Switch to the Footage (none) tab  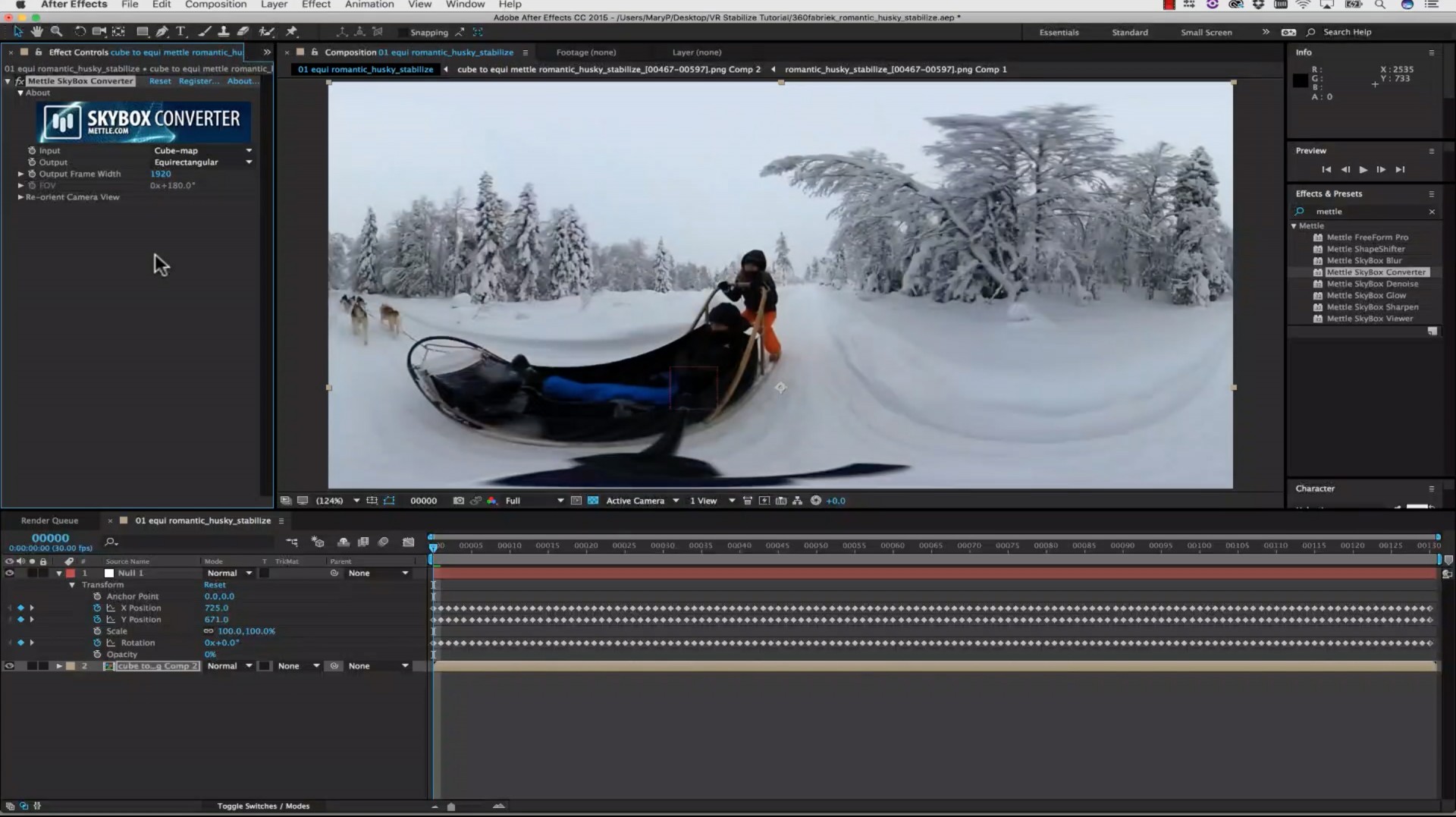[585, 52]
